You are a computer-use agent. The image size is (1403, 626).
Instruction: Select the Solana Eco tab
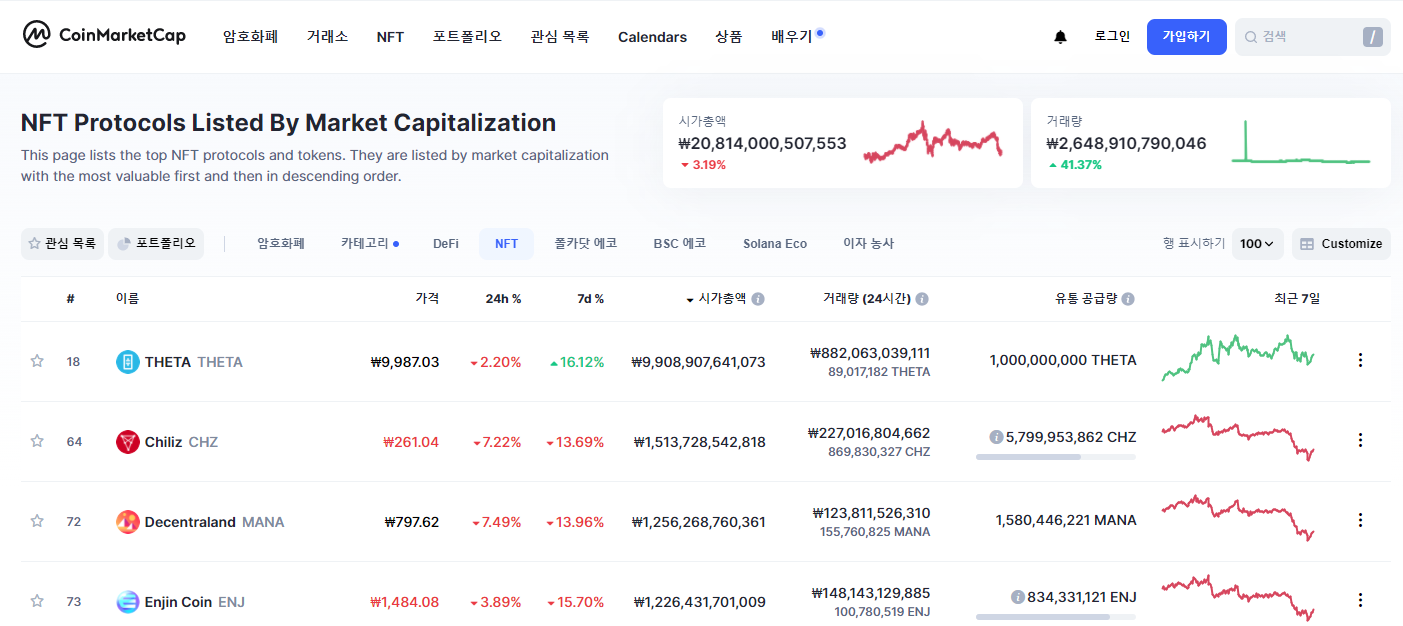click(x=775, y=243)
